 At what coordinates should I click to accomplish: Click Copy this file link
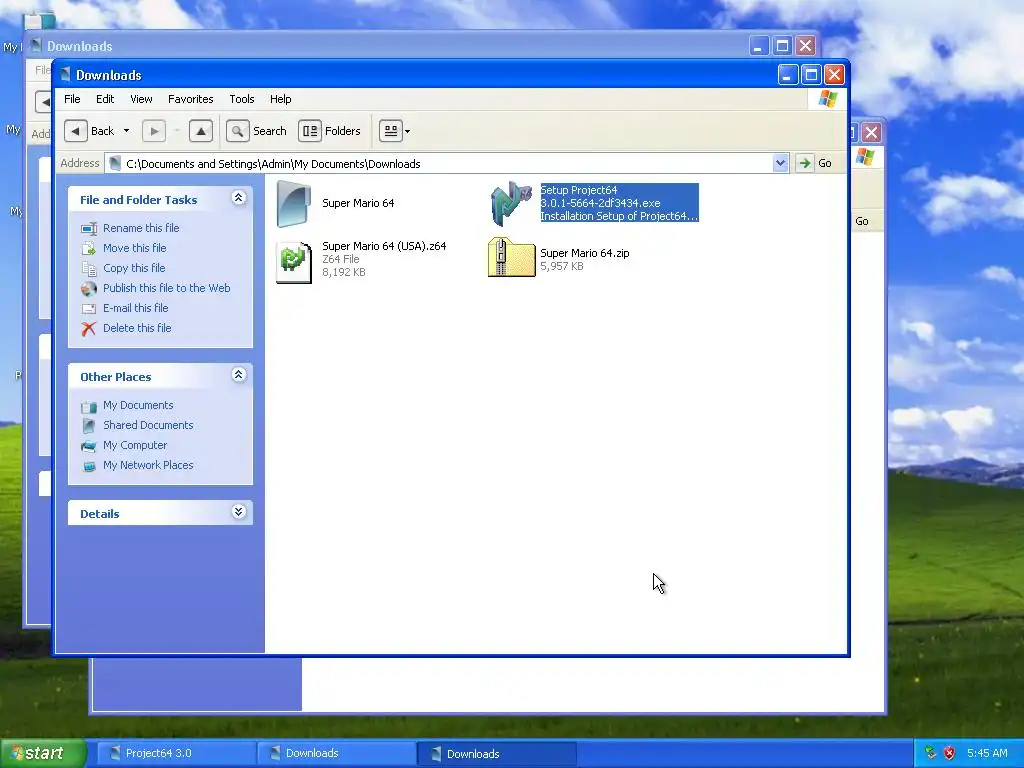pos(134,268)
